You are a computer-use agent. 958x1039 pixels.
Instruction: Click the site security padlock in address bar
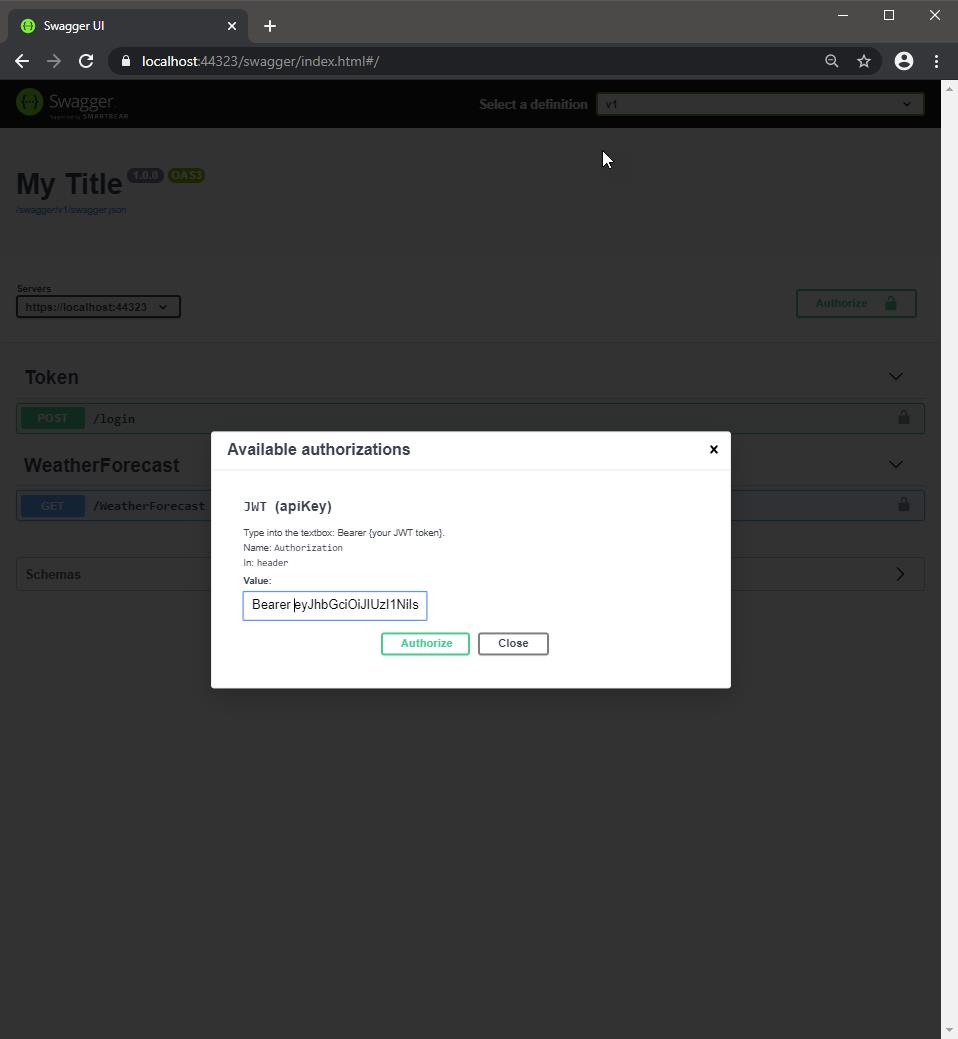pos(125,61)
